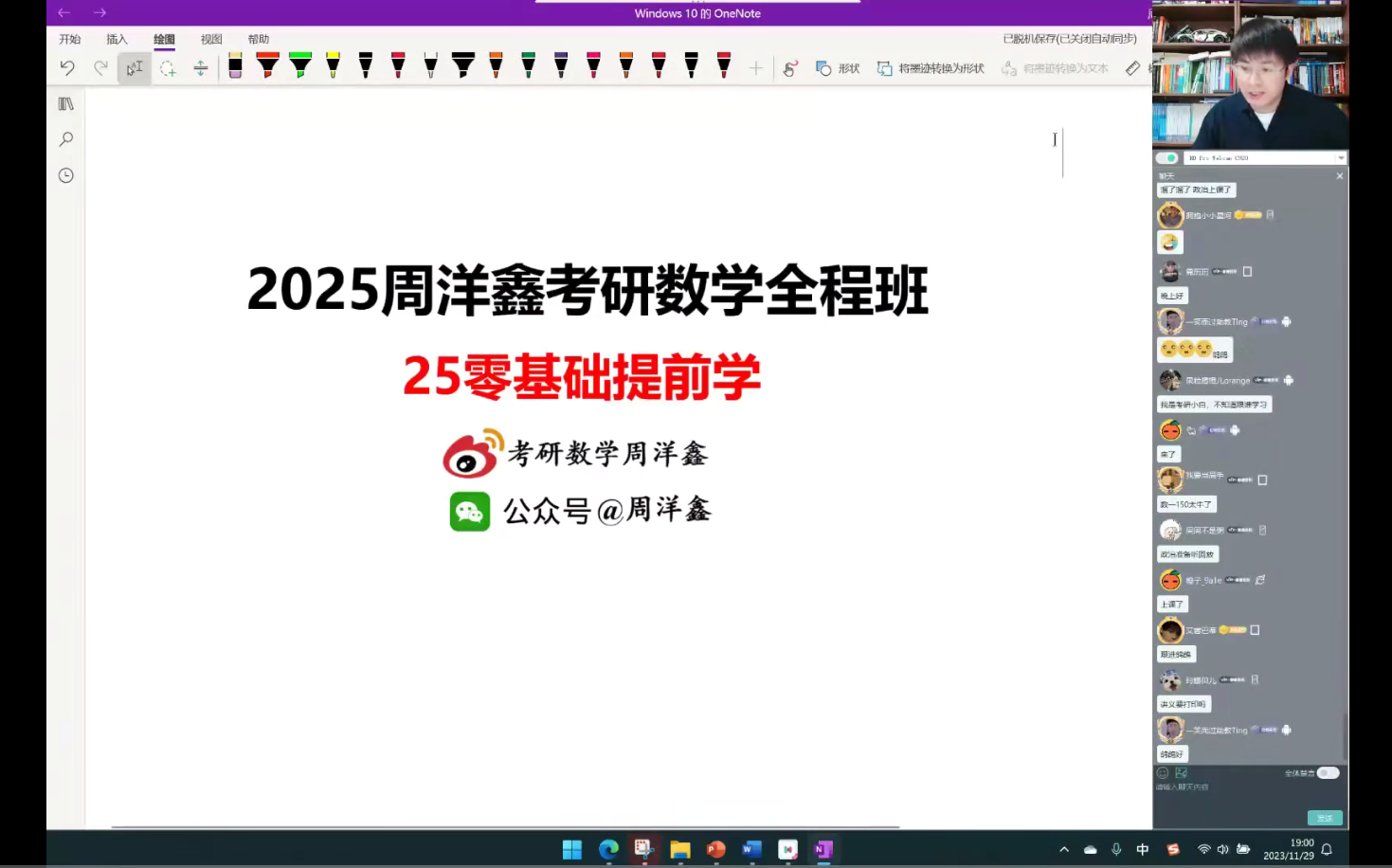The image size is (1392, 868).
Task: Activate the select objects or type text tool
Action: tap(135, 67)
